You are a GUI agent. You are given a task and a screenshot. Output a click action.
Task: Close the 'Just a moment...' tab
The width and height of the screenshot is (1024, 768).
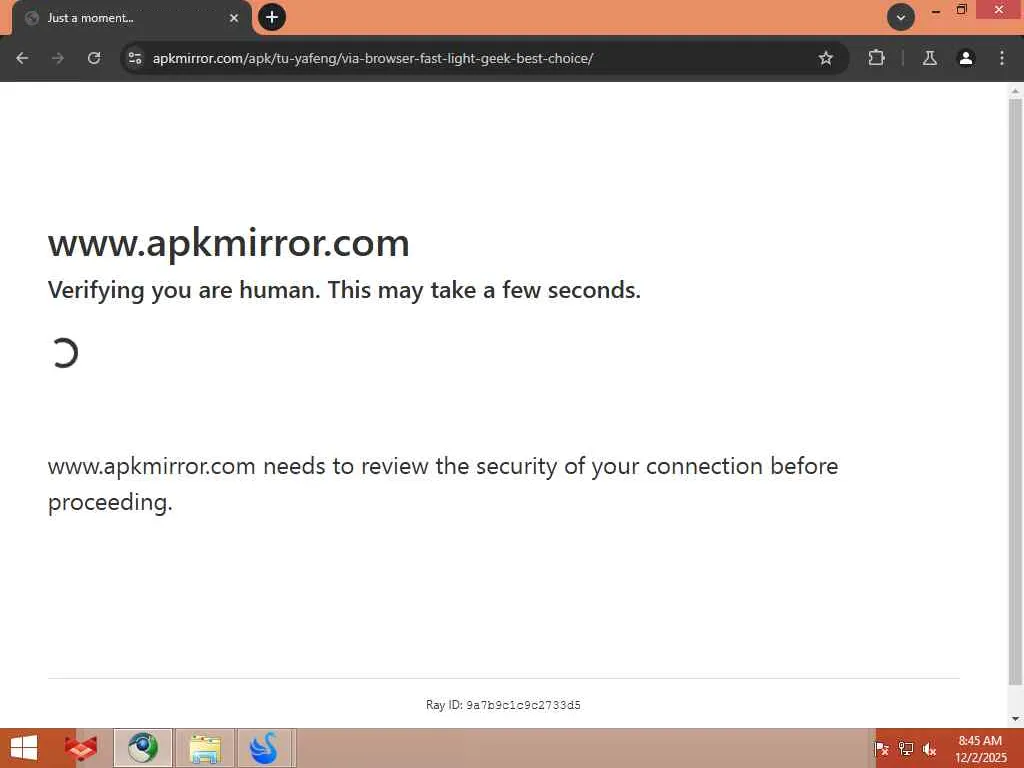(x=234, y=18)
